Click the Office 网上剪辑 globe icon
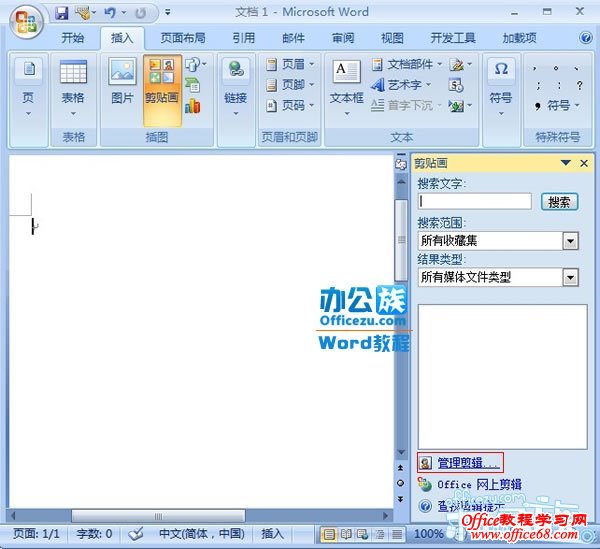600x549 pixels. (425, 485)
